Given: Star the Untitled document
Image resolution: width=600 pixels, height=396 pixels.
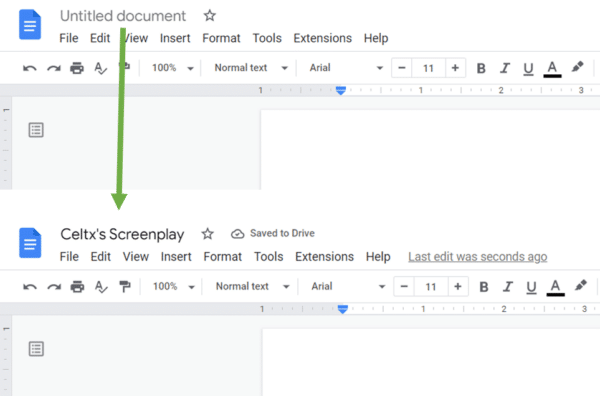Looking at the screenshot, I should click(x=209, y=16).
